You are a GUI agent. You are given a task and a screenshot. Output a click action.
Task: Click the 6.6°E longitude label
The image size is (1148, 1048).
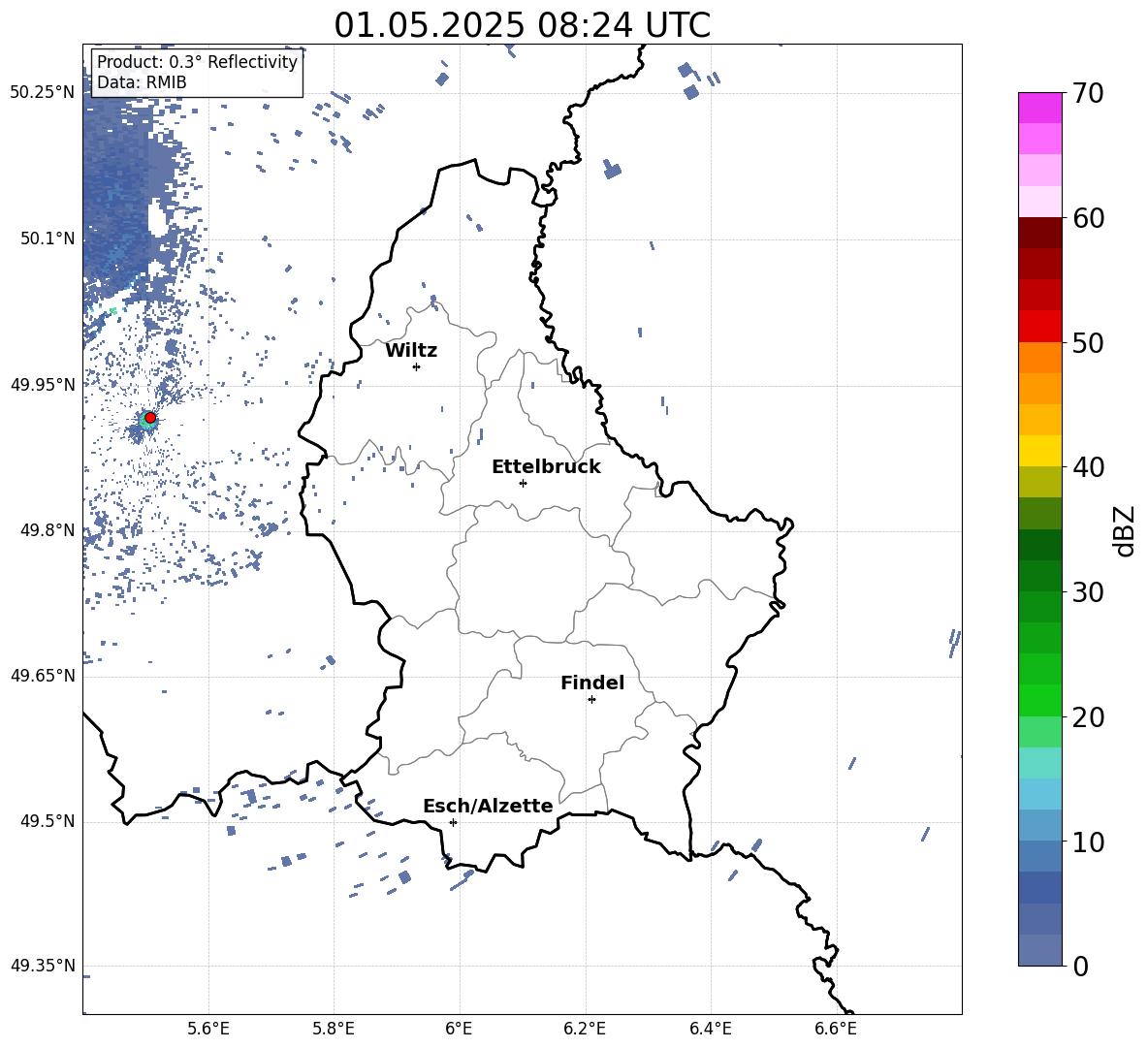(836, 1030)
